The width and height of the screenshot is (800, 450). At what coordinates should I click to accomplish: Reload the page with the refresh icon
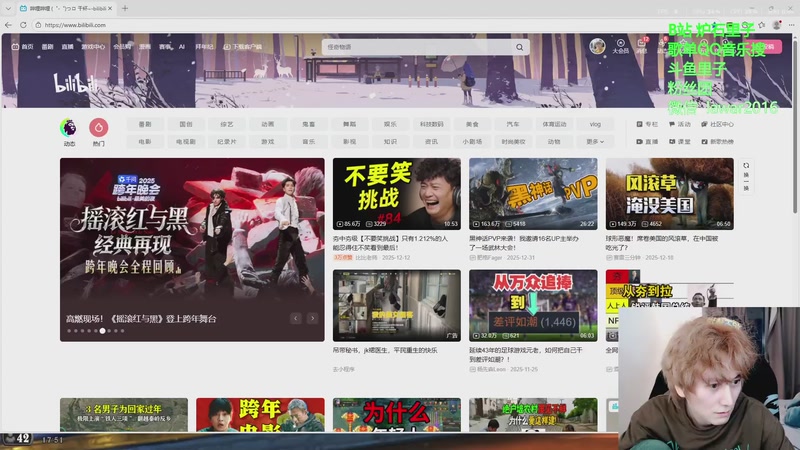(23, 24)
